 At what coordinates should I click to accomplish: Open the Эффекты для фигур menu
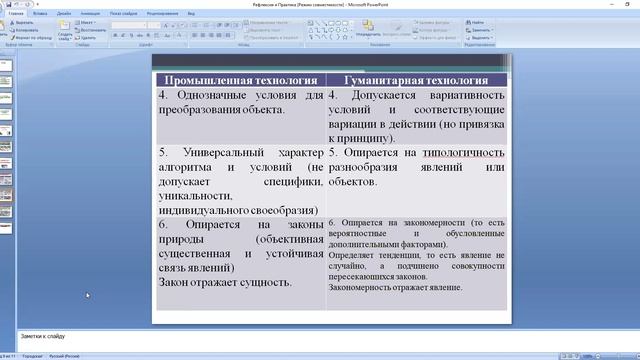point(435,38)
